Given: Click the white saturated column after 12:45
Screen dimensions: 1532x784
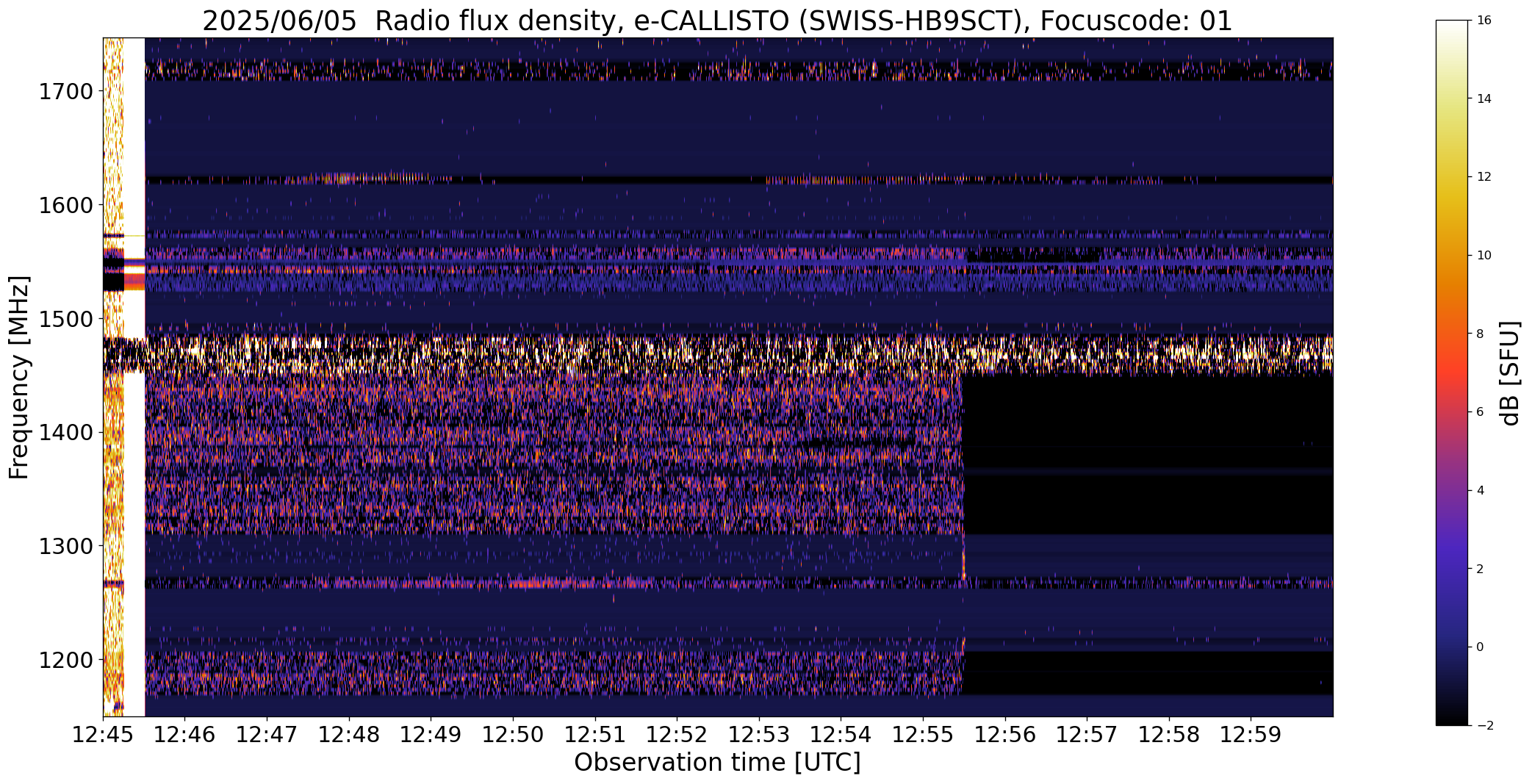Looking at the screenshot, I should (134, 377).
